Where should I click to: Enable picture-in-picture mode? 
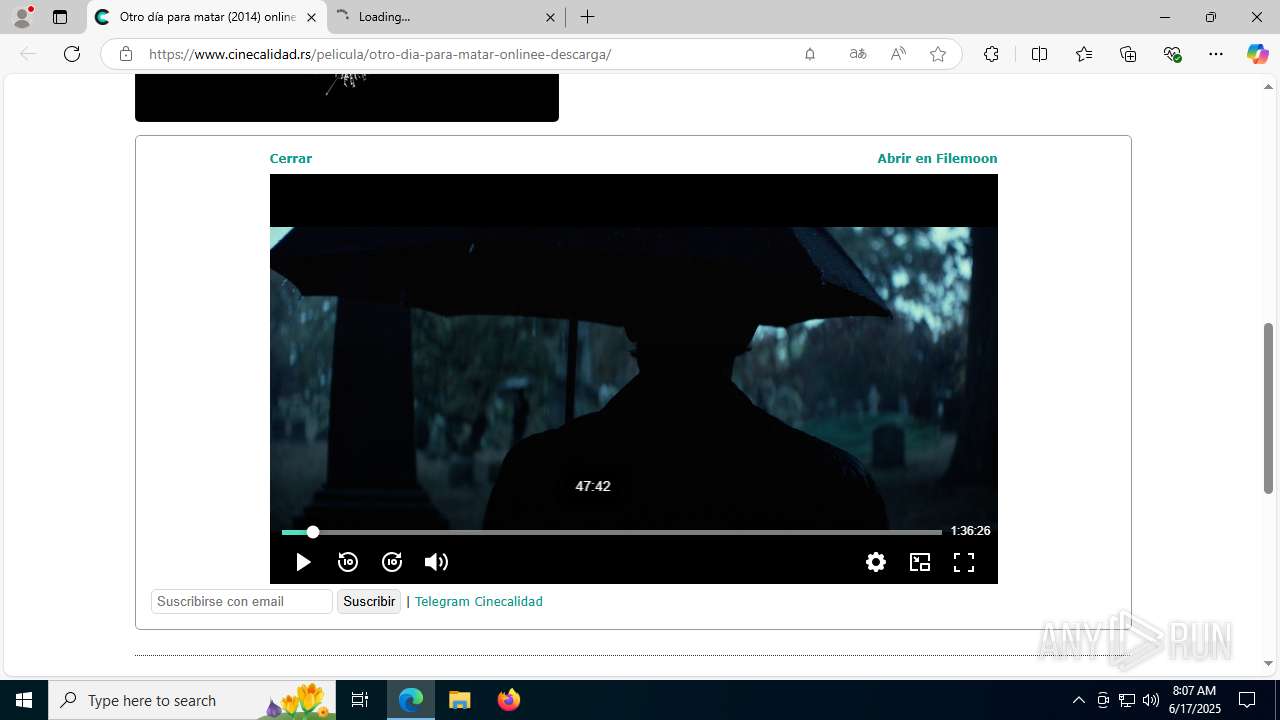[x=920, y=562]
